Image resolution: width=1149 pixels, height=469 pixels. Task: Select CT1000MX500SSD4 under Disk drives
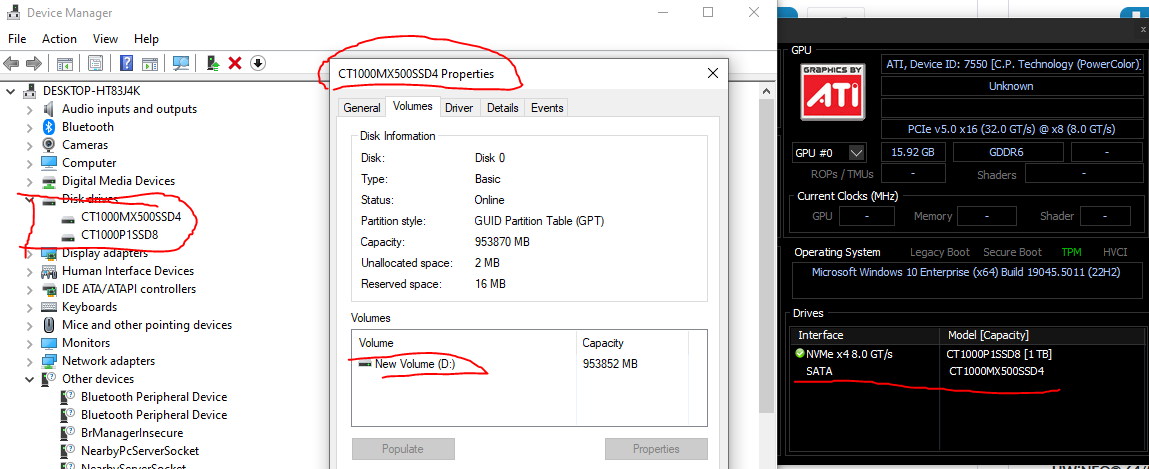(131, 217)
